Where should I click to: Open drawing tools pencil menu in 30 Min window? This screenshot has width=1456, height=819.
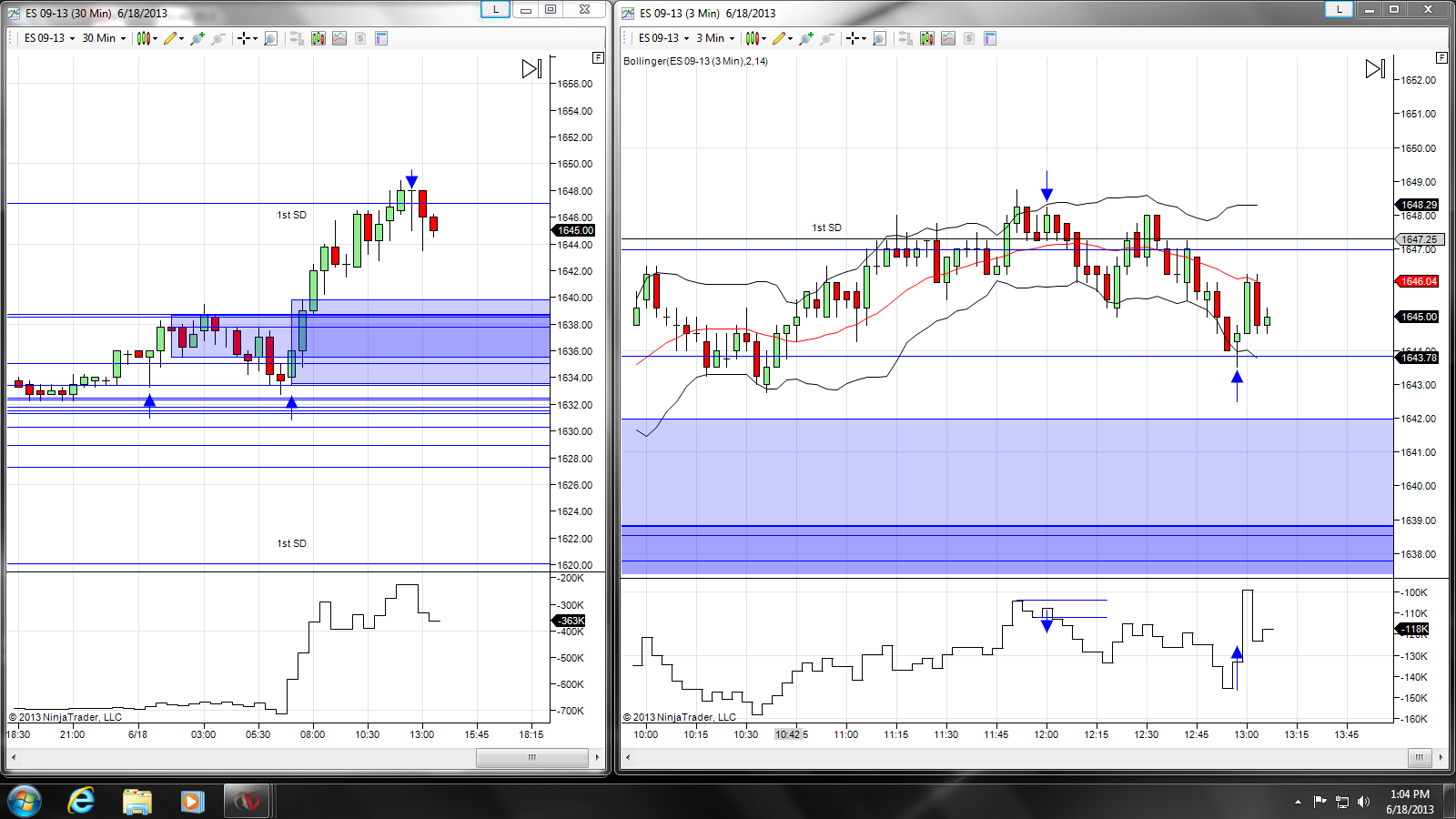[x=173, y=38]
